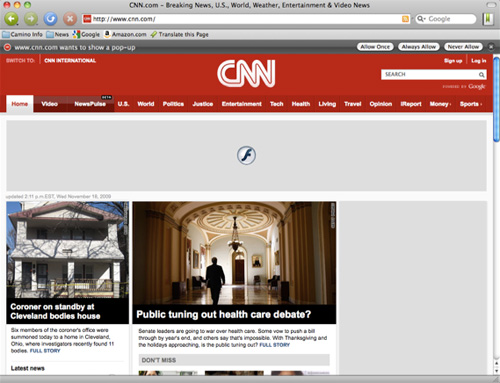
Task: Click the Flash plugin icon in the banner
Action: (x=246, y=155)
